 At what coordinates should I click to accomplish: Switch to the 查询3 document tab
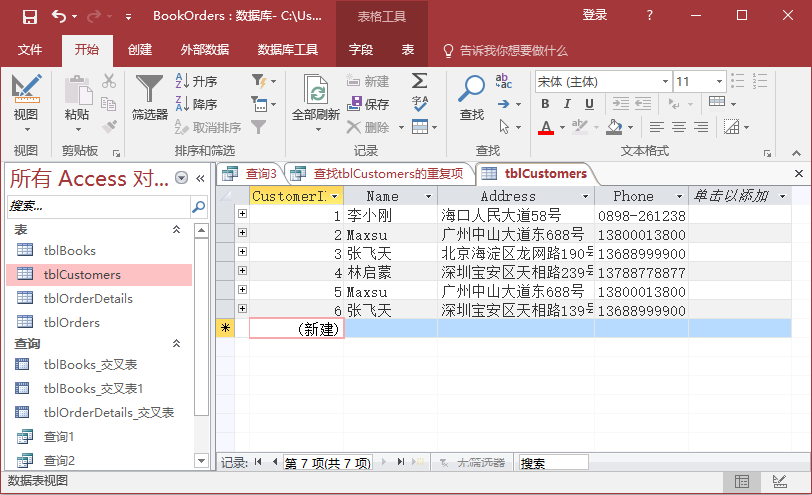(x=251, y=173)
